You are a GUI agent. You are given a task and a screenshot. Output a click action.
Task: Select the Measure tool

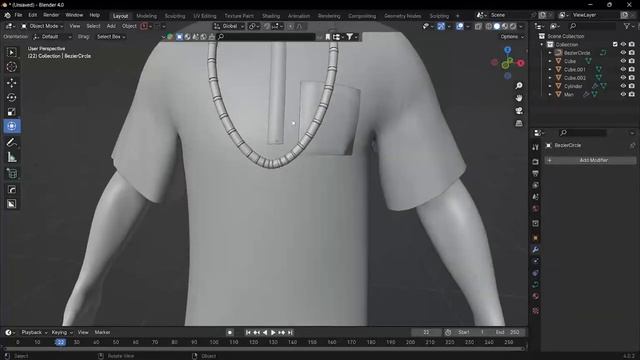[x=11, y=157]
